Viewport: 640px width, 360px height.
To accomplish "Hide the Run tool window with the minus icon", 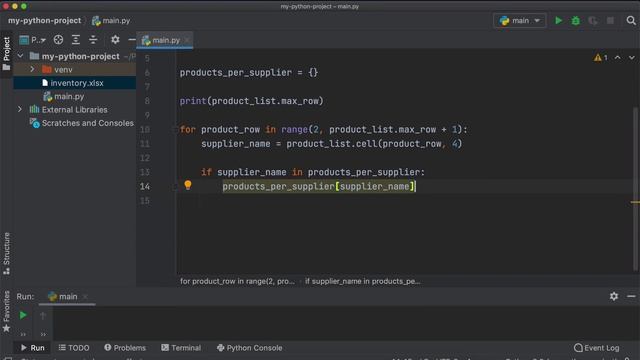I will 631,296.
